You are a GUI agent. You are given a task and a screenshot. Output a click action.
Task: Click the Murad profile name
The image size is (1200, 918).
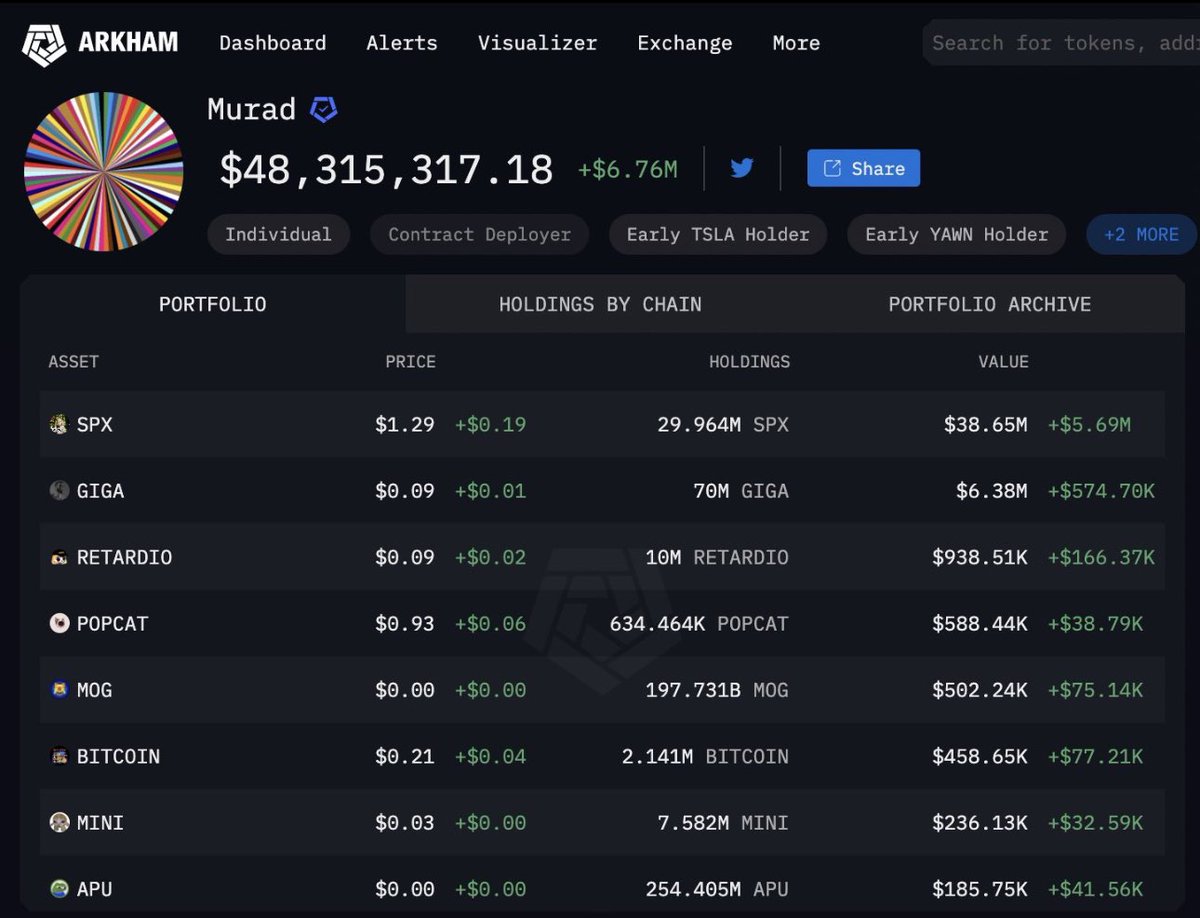click(252, 109)
